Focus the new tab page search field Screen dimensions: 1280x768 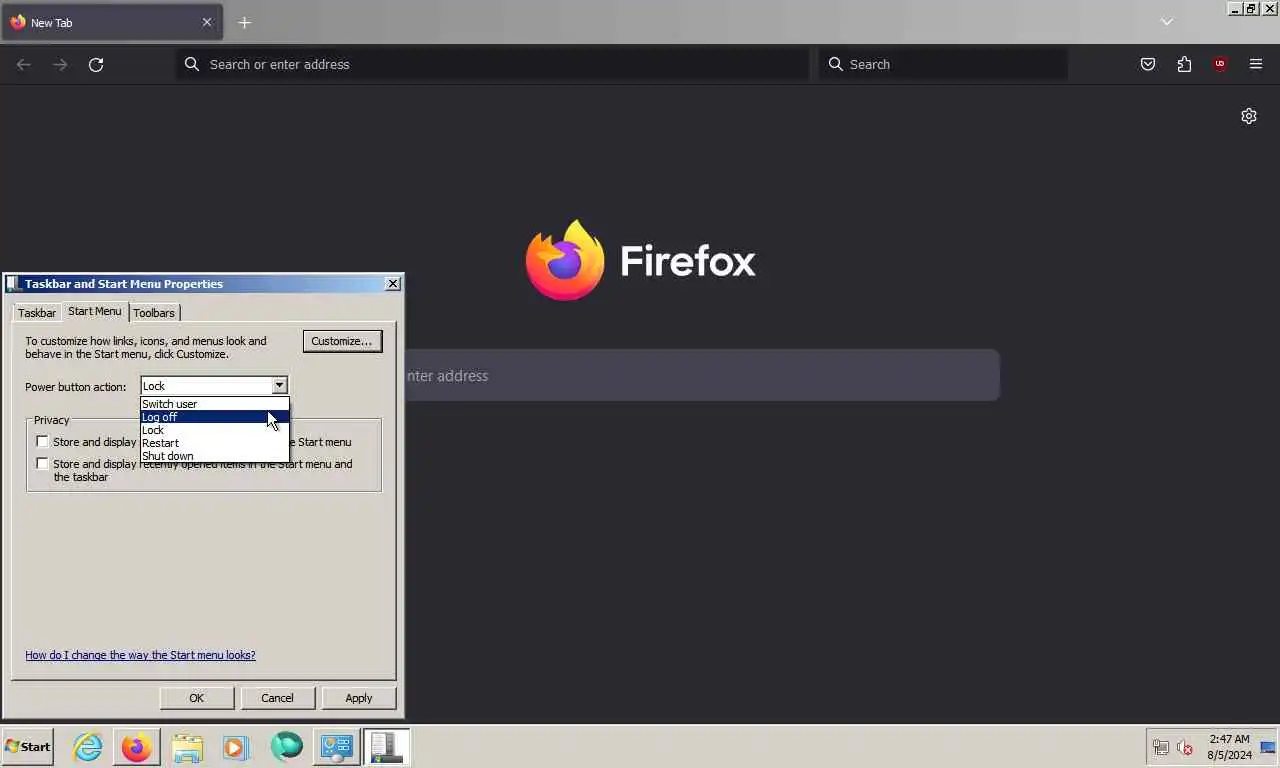point(702,375)
